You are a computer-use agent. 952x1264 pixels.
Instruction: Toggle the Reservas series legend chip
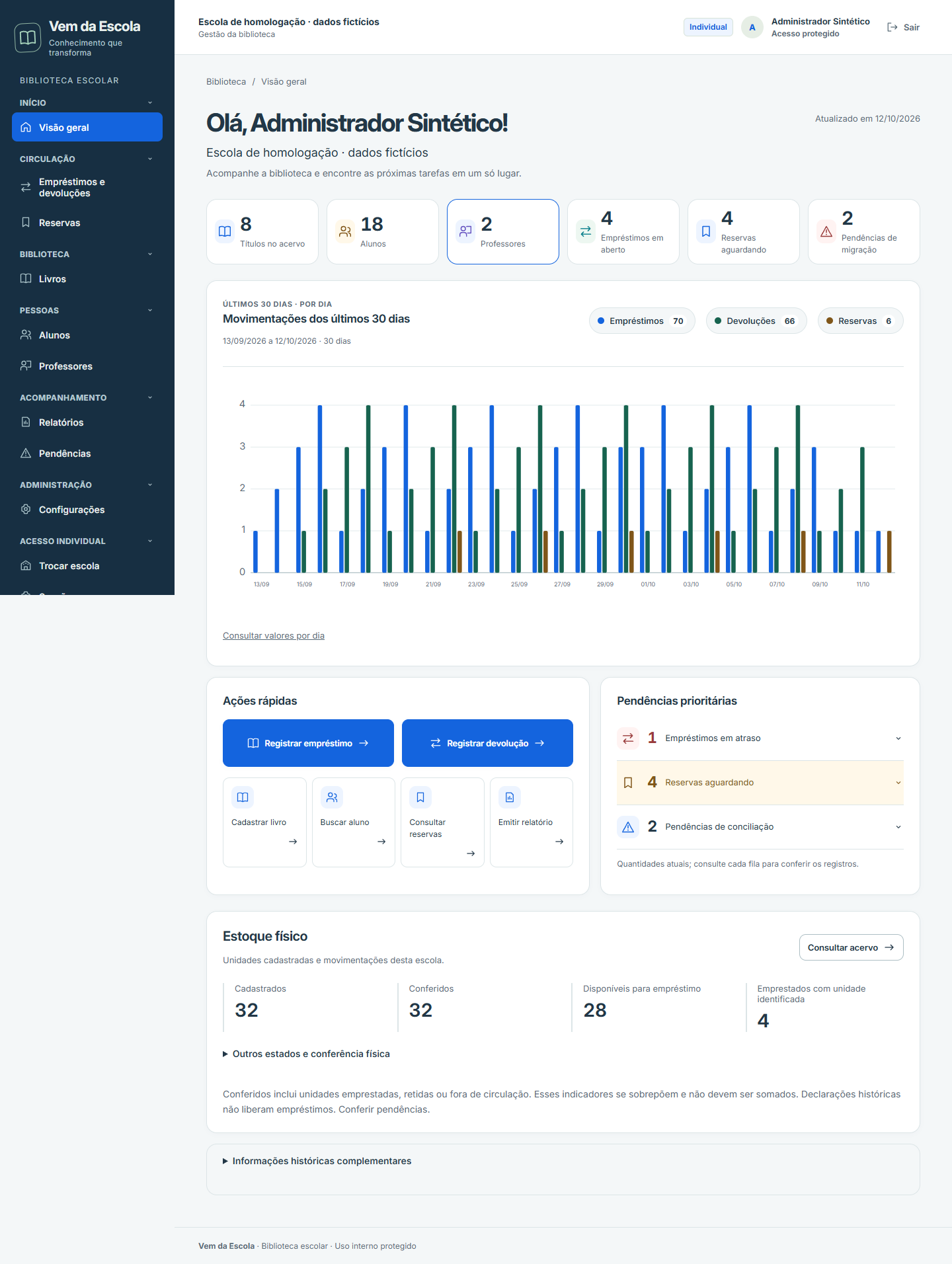click(861, 321)
